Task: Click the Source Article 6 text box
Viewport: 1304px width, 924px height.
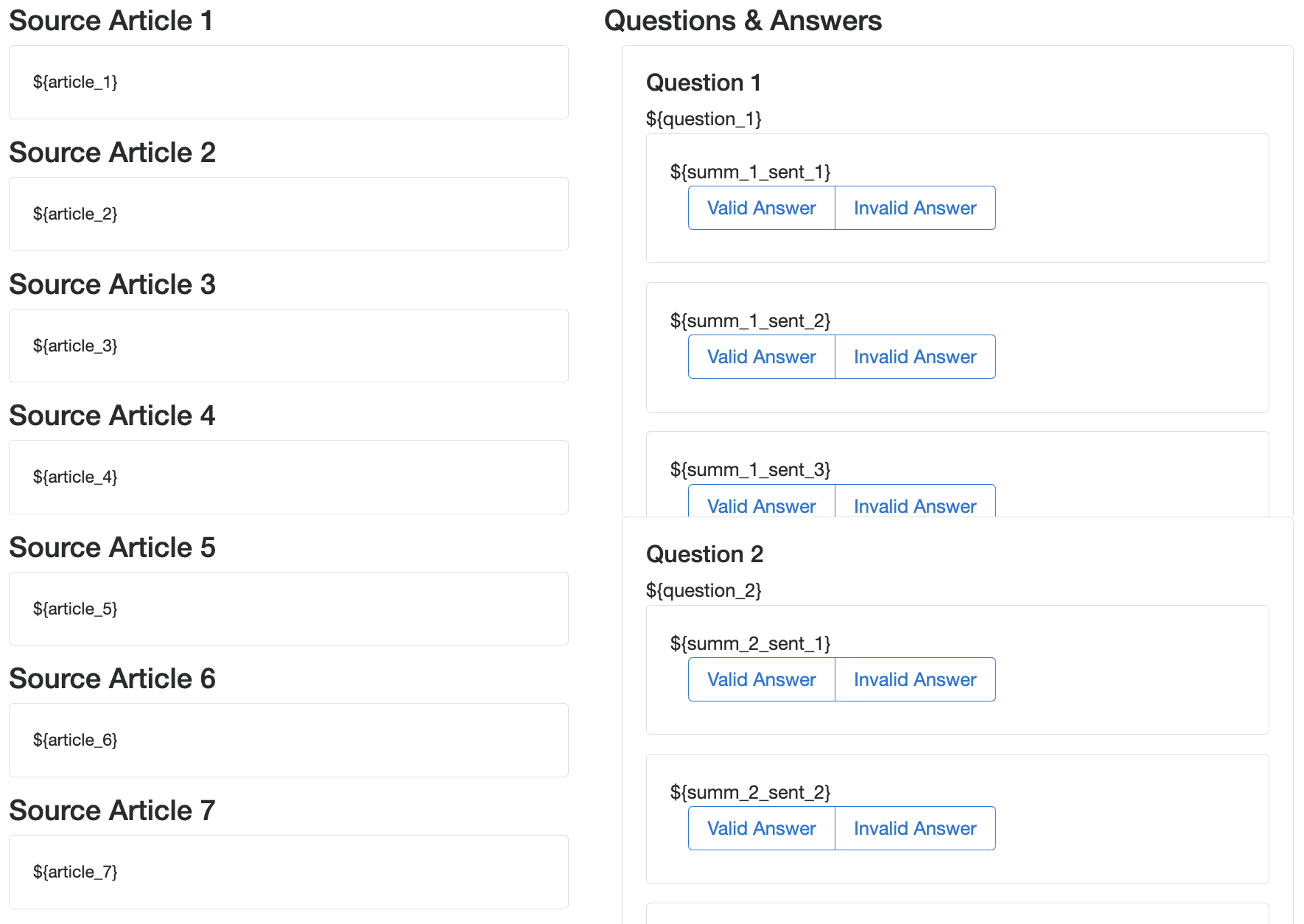Action: pos(288,740)
